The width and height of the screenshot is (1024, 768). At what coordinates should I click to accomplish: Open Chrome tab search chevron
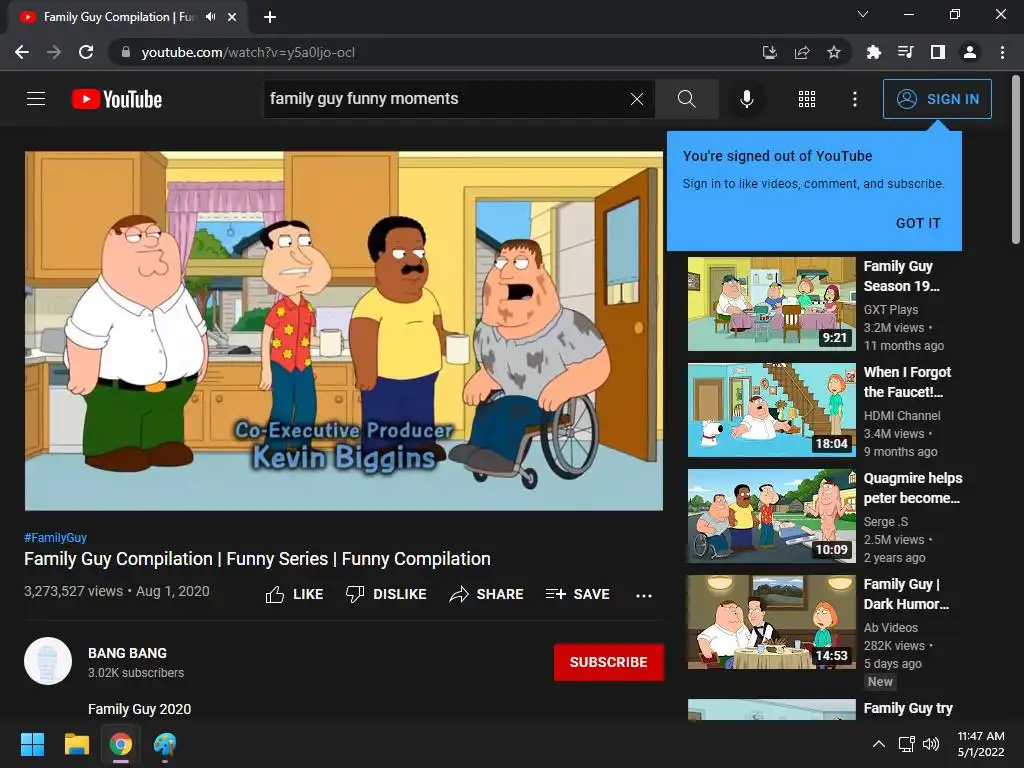863,14
